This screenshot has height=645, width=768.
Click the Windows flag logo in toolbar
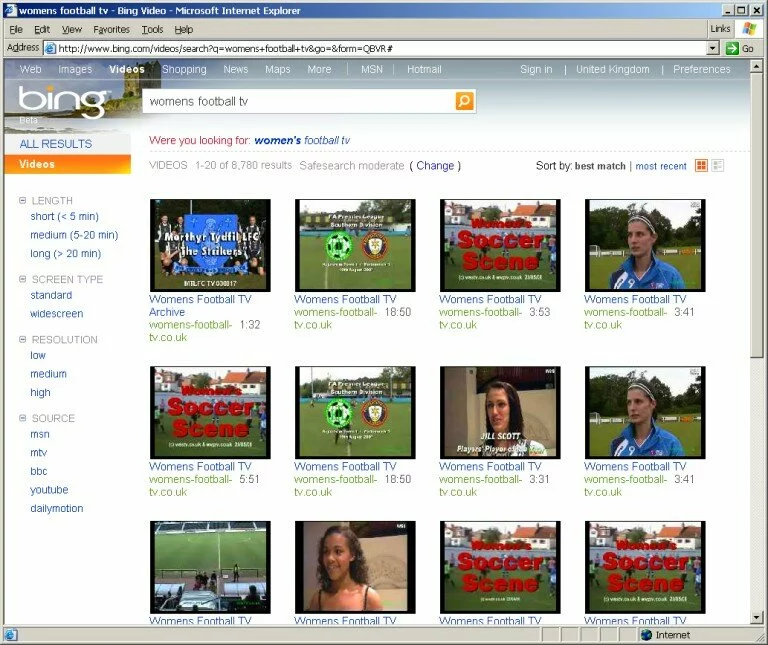(x=749, y=28)
